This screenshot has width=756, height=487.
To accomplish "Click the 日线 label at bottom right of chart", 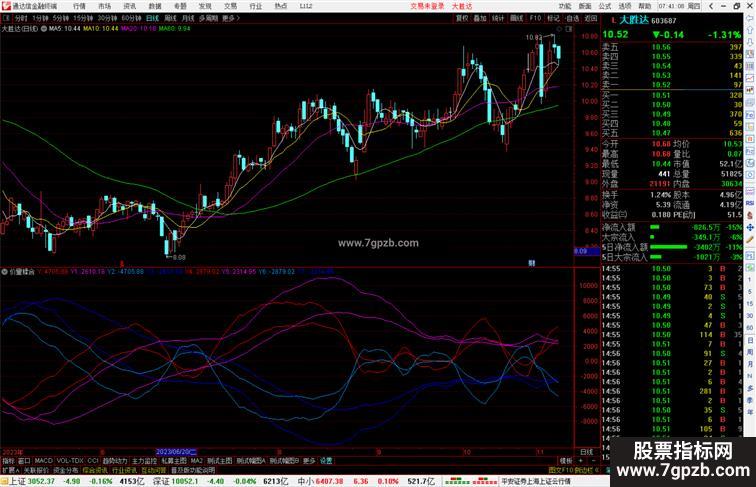I will [586, 452].
